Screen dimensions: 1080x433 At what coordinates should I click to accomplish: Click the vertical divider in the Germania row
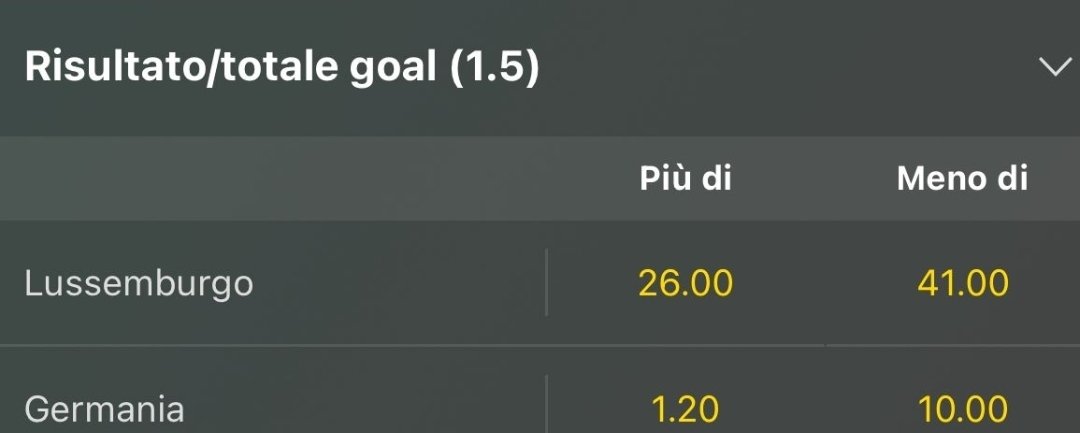[547, 405]
